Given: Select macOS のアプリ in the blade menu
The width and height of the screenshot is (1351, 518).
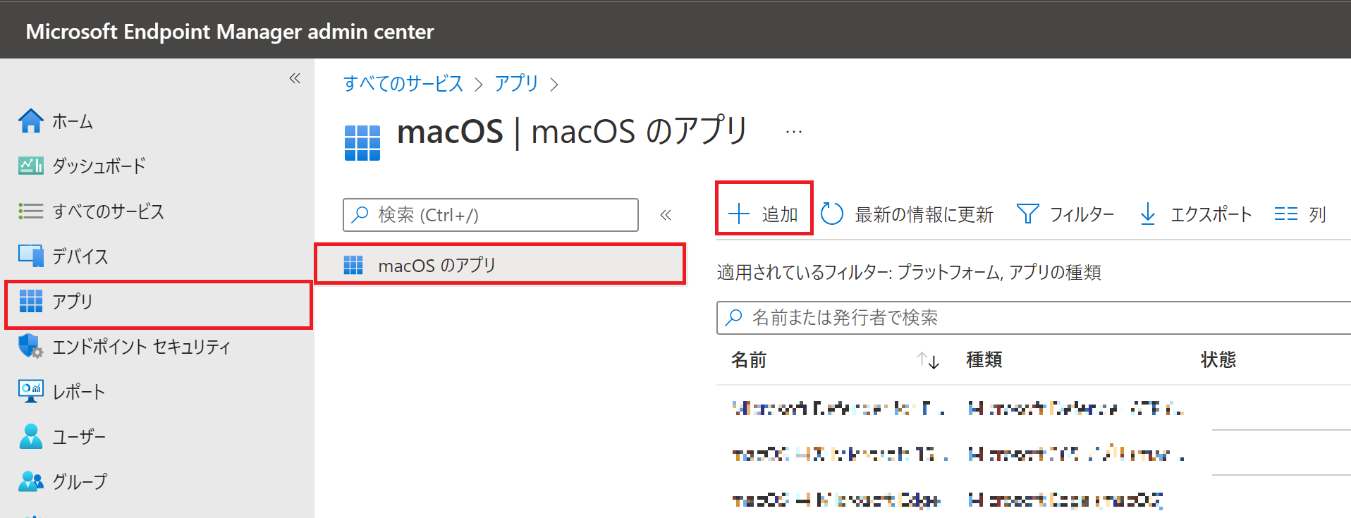Looking at the screenshot, I should 500,265.
